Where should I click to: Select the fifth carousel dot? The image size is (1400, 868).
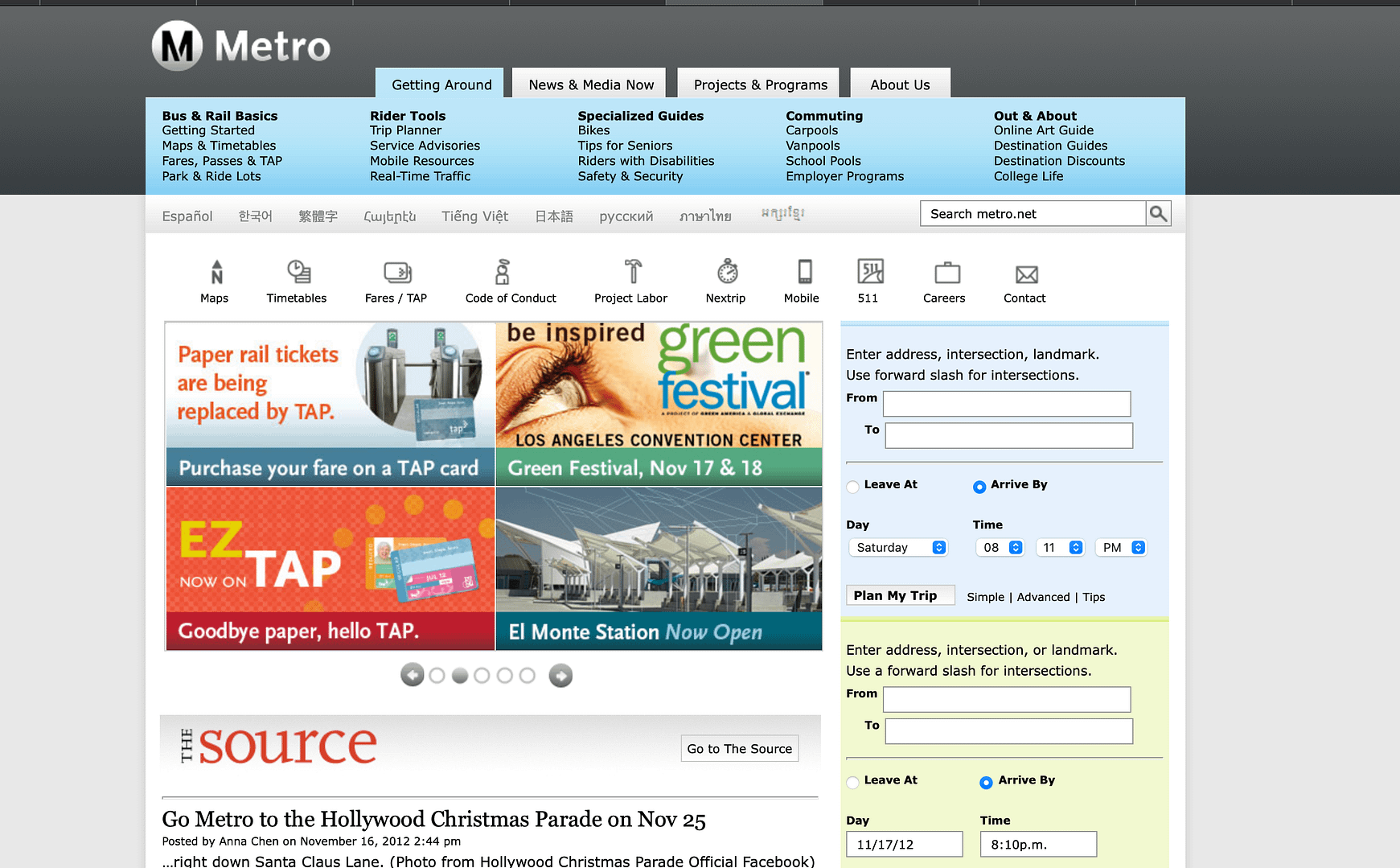tap(527, 676)
